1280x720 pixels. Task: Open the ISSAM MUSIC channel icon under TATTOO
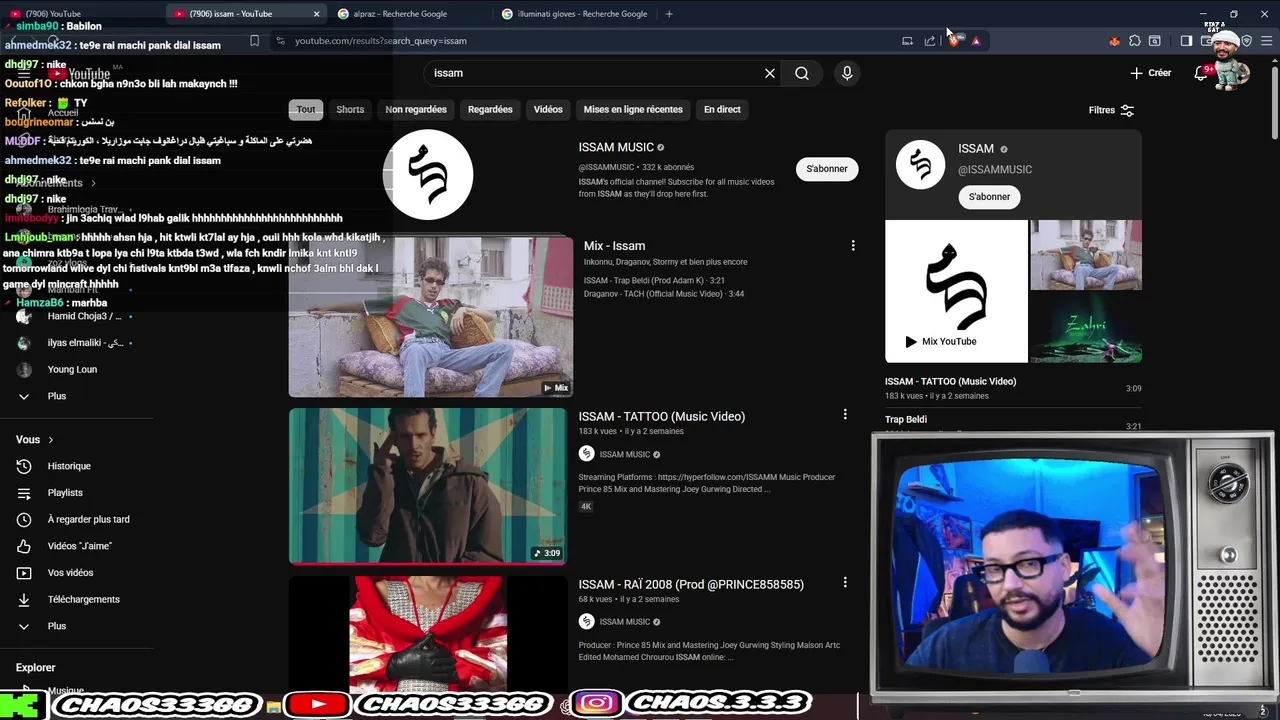[587, 454]
